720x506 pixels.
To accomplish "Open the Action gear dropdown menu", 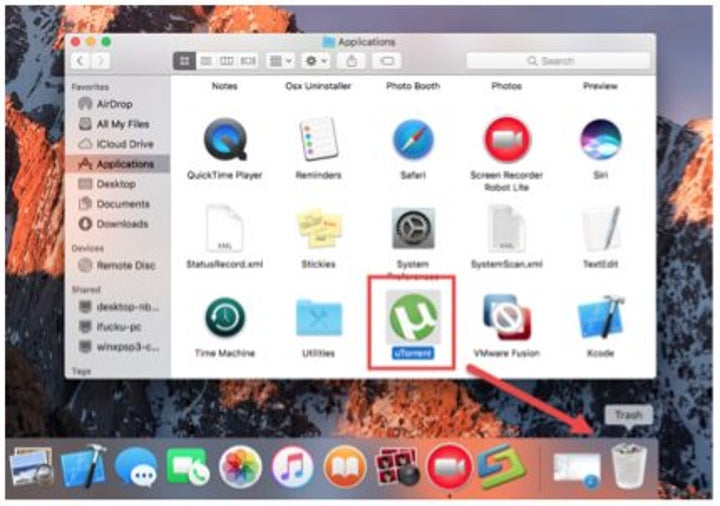I will (x=316, y=61).
